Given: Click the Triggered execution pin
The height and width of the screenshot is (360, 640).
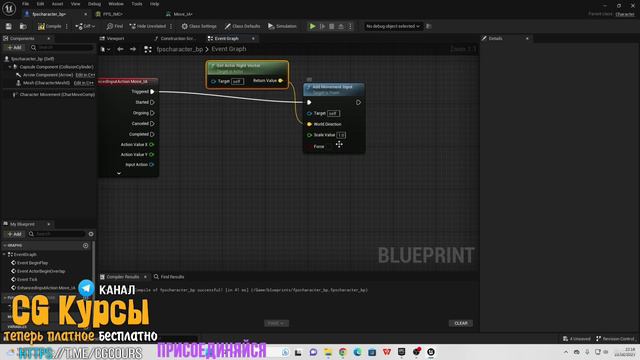Looking at the screenshot, I should 152,91.
